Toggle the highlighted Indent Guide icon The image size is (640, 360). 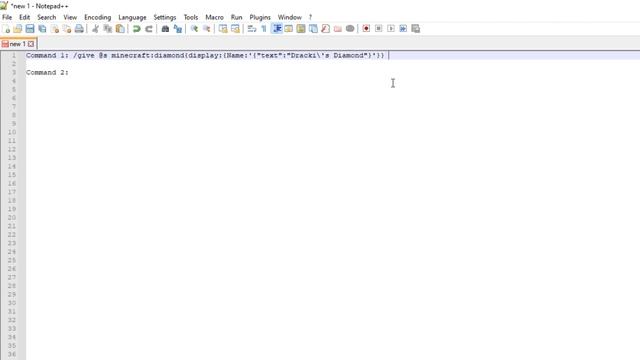(277, 29)
